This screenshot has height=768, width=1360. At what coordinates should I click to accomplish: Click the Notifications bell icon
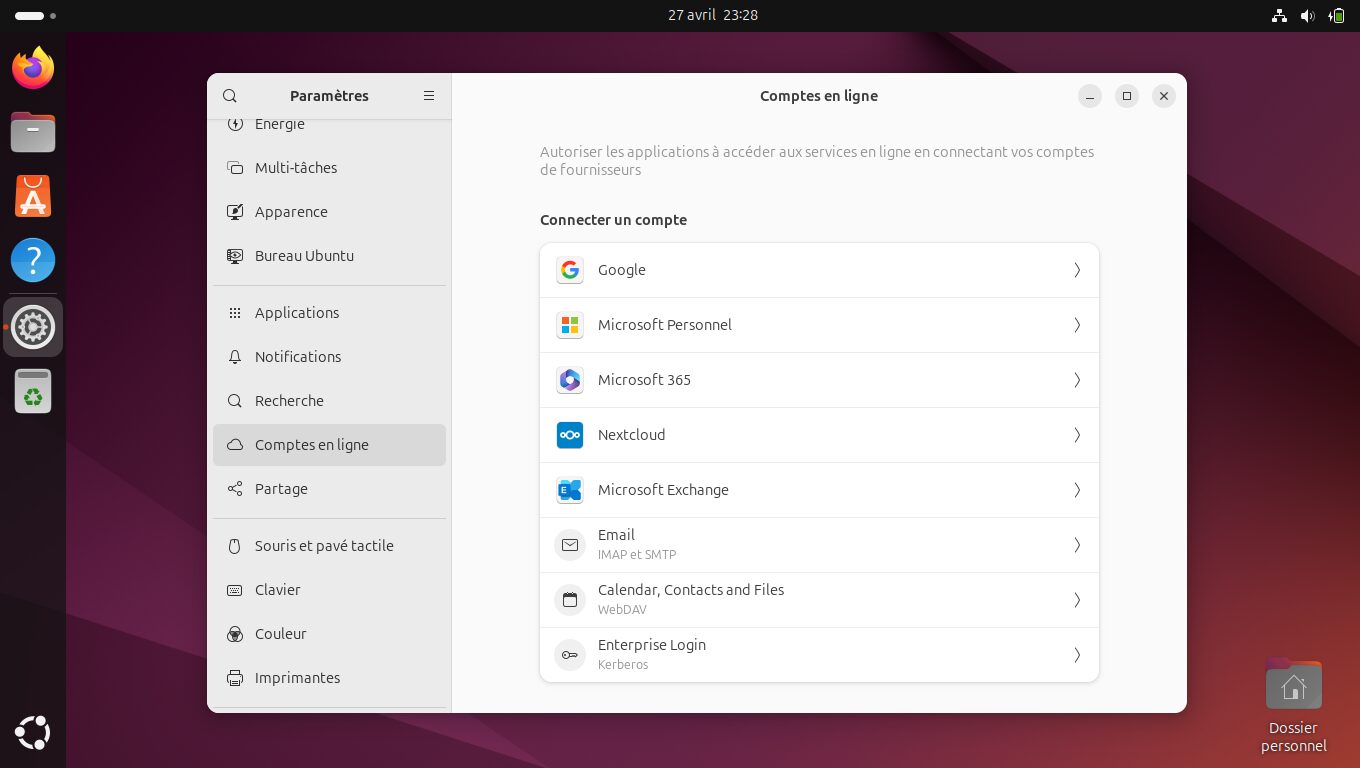coord(235,357)
